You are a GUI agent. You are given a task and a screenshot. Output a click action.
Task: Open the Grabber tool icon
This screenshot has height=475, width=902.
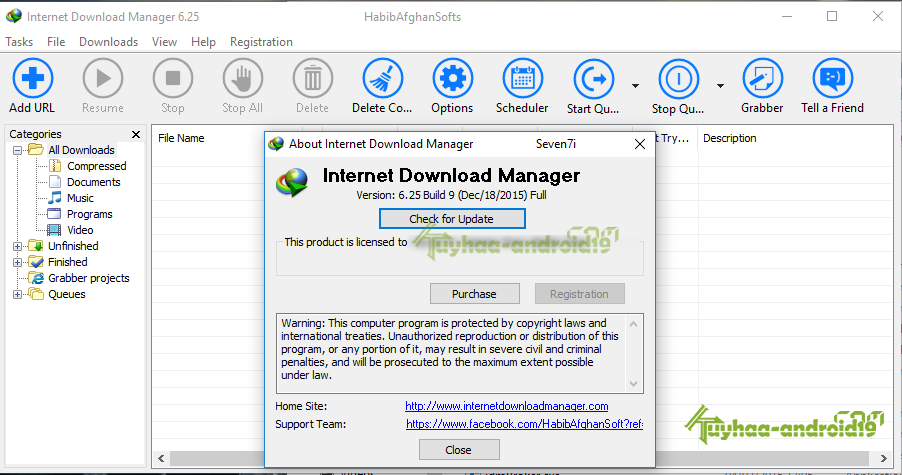(x=762, y=78)
